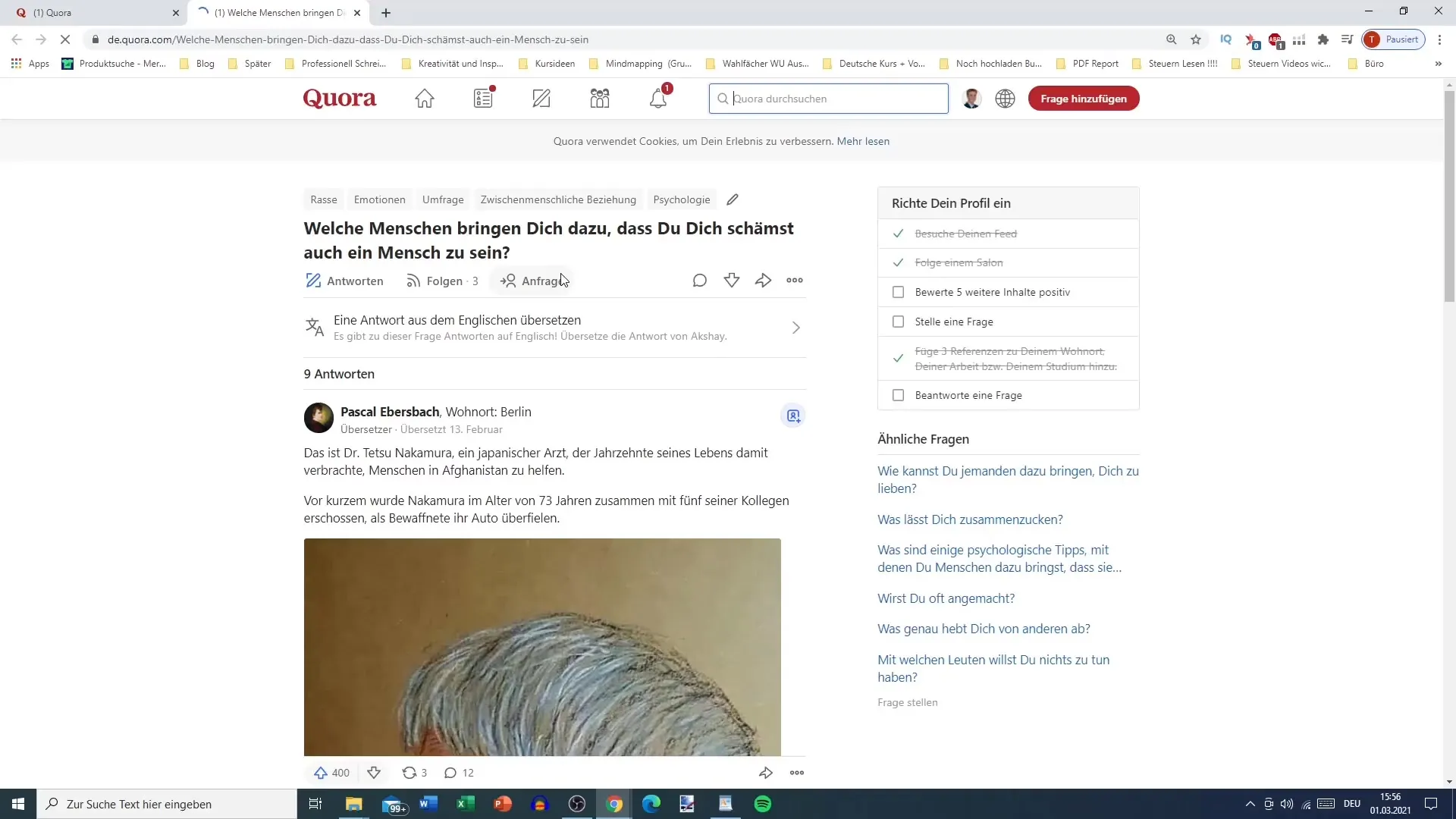Open 'Mehr lesen' cookie link

[x=863, y=141]
